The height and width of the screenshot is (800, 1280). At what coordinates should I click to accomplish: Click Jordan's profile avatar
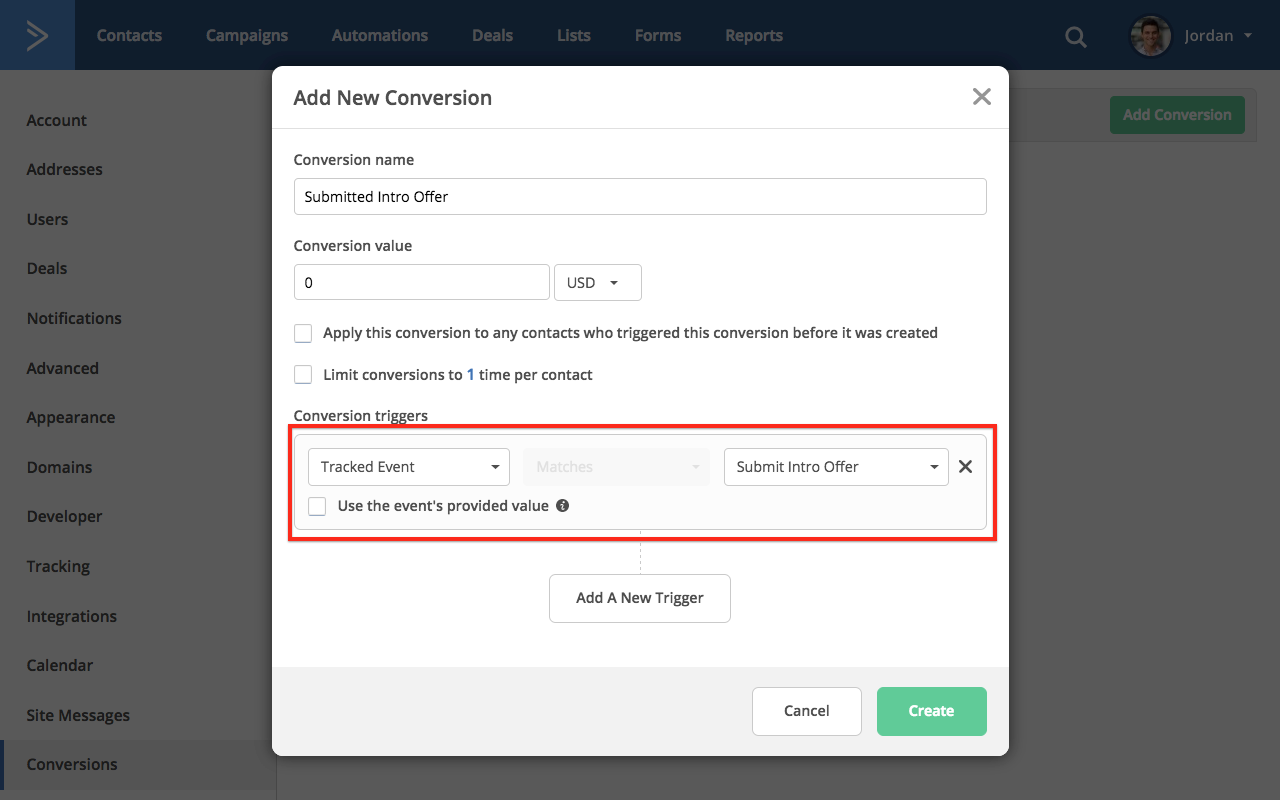1150,36
